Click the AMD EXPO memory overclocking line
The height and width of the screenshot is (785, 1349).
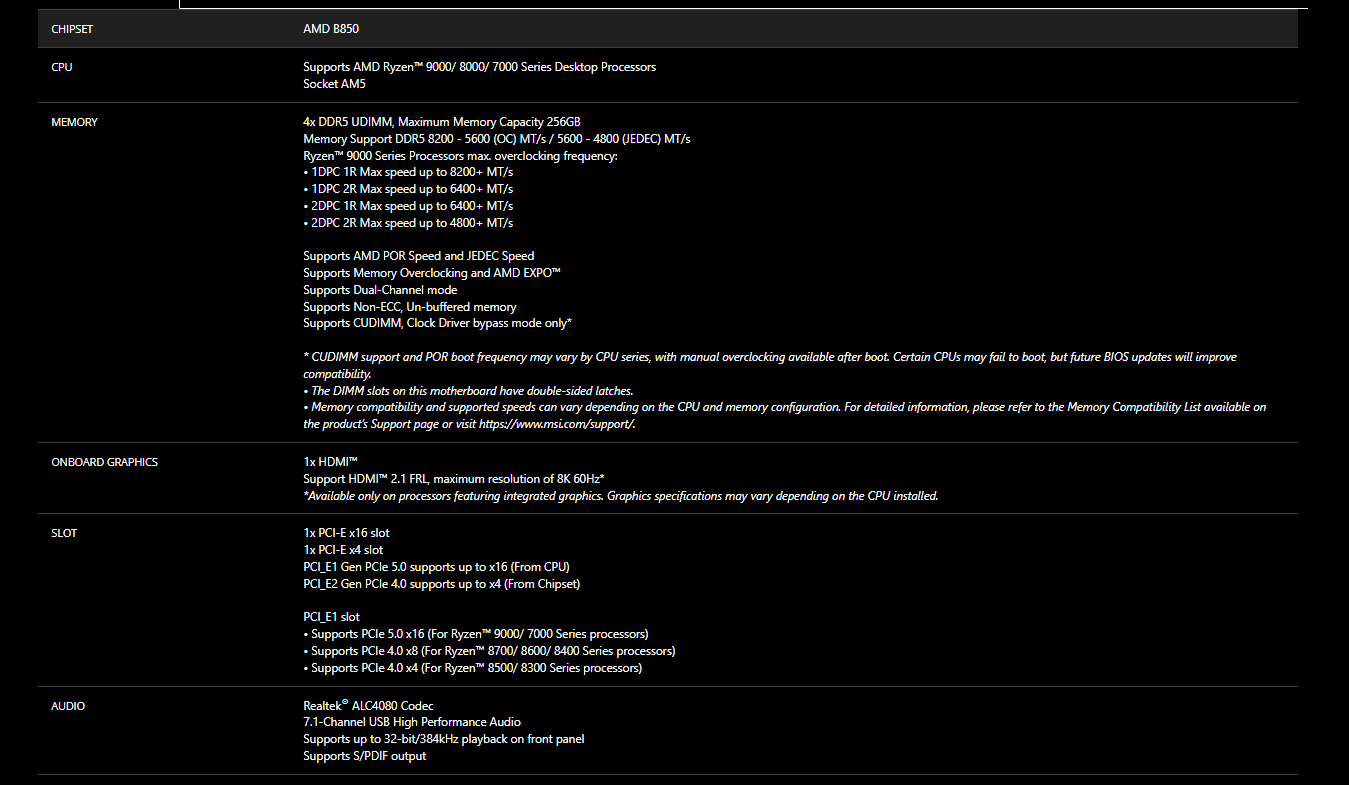[432, 273]
